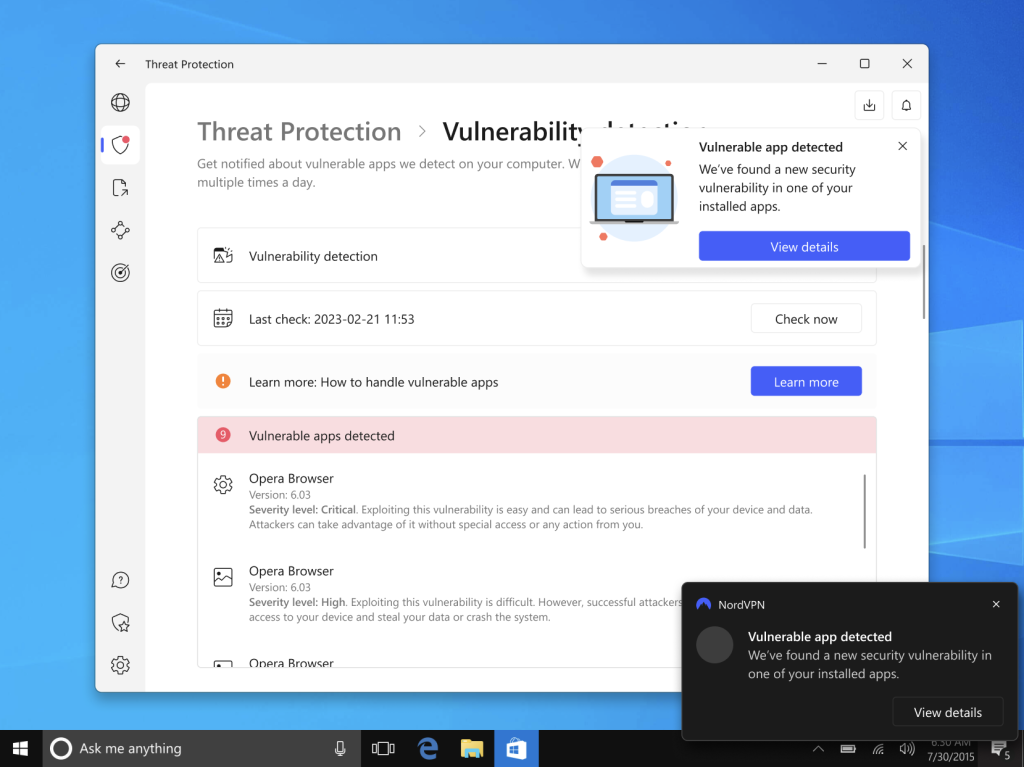Click the calendar icon beside Last check
Image resolution: width=1024 pixels, height=767 pixels.
[x=223, y=318]
